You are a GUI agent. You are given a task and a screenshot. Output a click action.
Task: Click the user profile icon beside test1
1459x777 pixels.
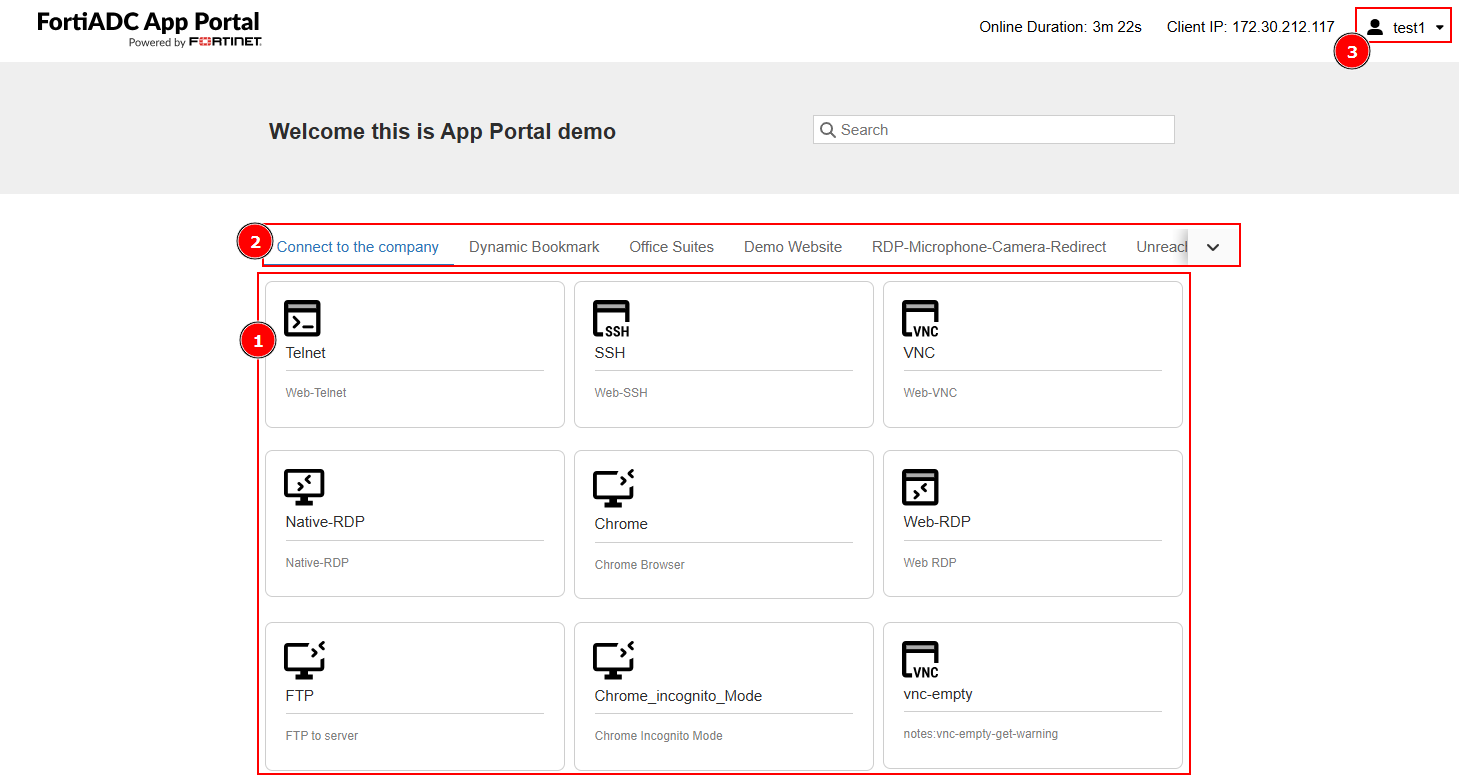[1375, 27]
